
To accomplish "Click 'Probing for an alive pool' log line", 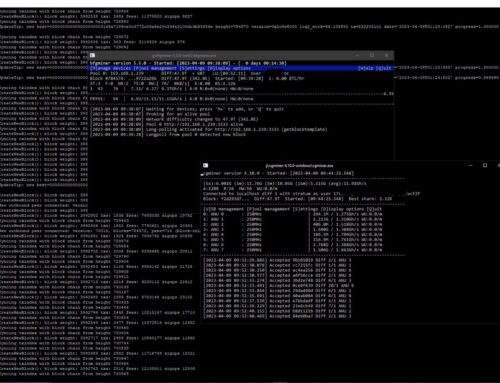I will 149,114.
